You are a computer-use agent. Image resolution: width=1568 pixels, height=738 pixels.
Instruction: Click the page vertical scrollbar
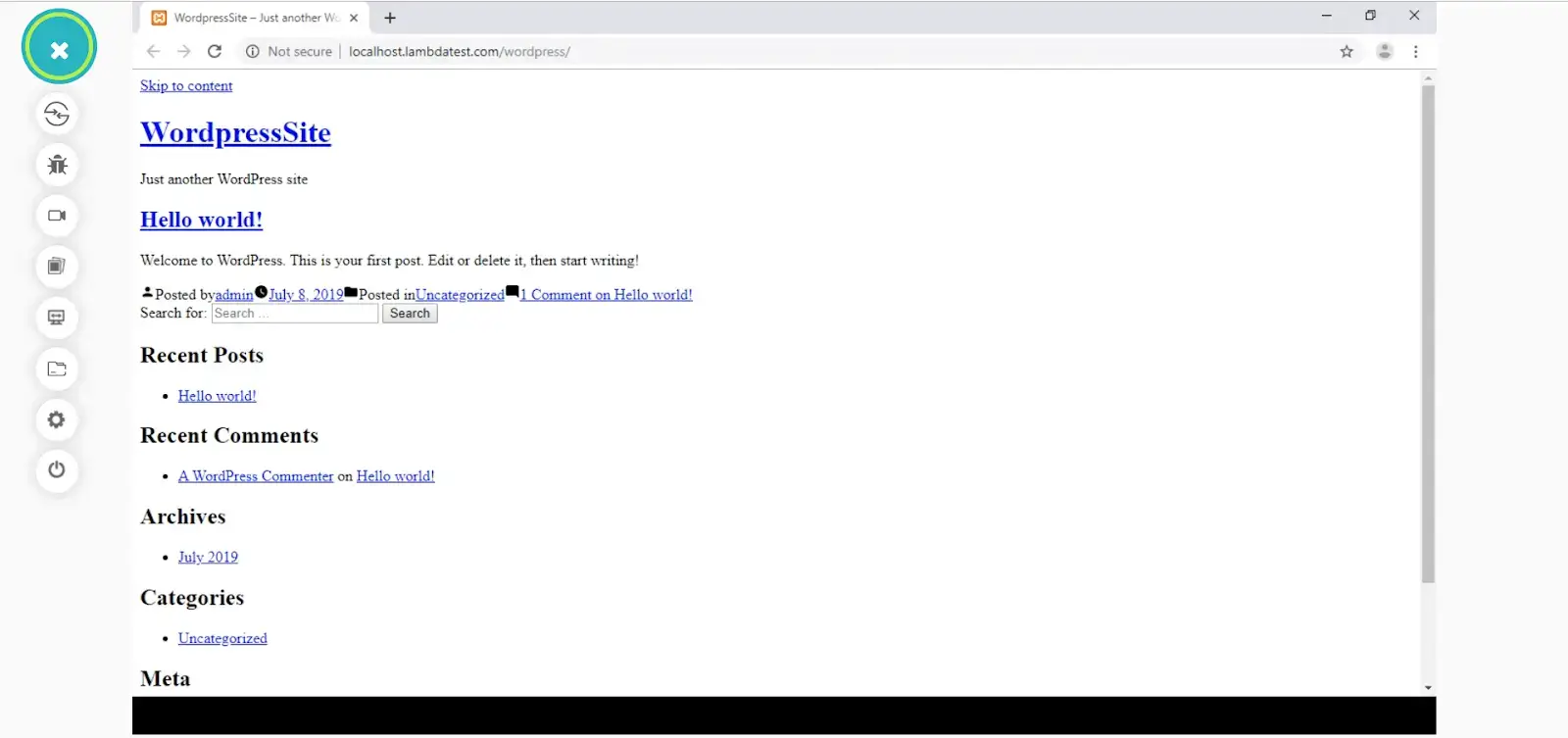[x=1428, y=333]
